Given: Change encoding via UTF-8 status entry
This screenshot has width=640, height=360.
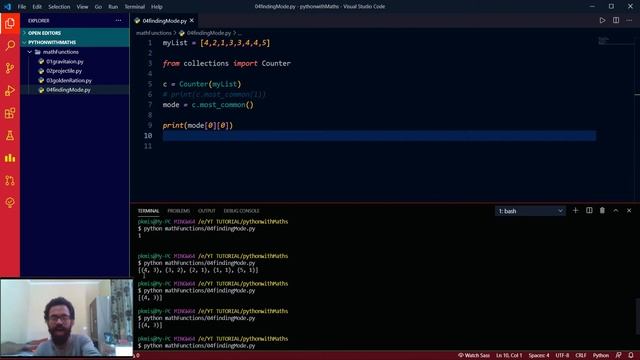Looking at the screenshot, I should point(562,356).
